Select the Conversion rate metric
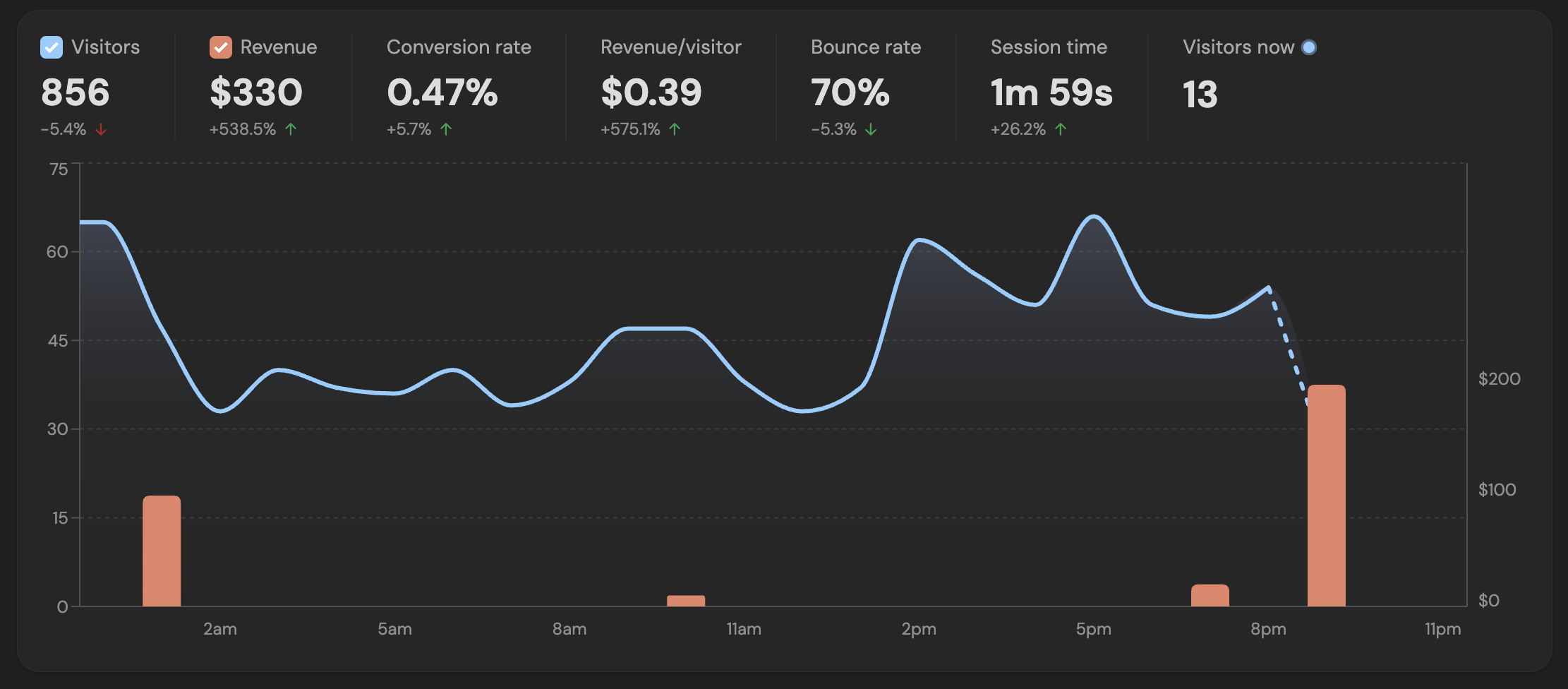The width and height of the screenshot is (1568, 689). point(459,47)
